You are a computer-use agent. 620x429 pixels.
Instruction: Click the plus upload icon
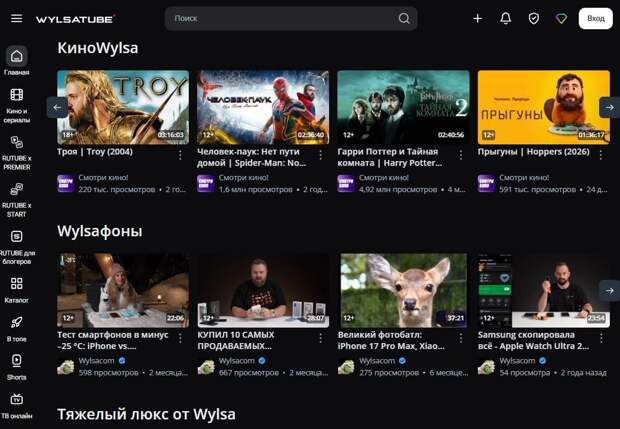[477, 18]
